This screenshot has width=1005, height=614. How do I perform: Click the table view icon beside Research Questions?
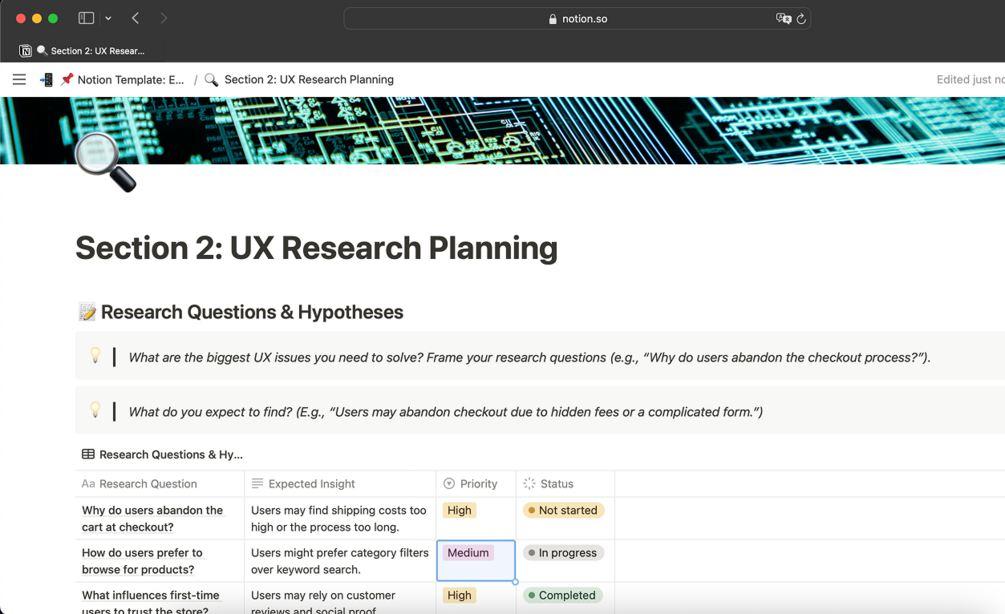coord(88,454)
